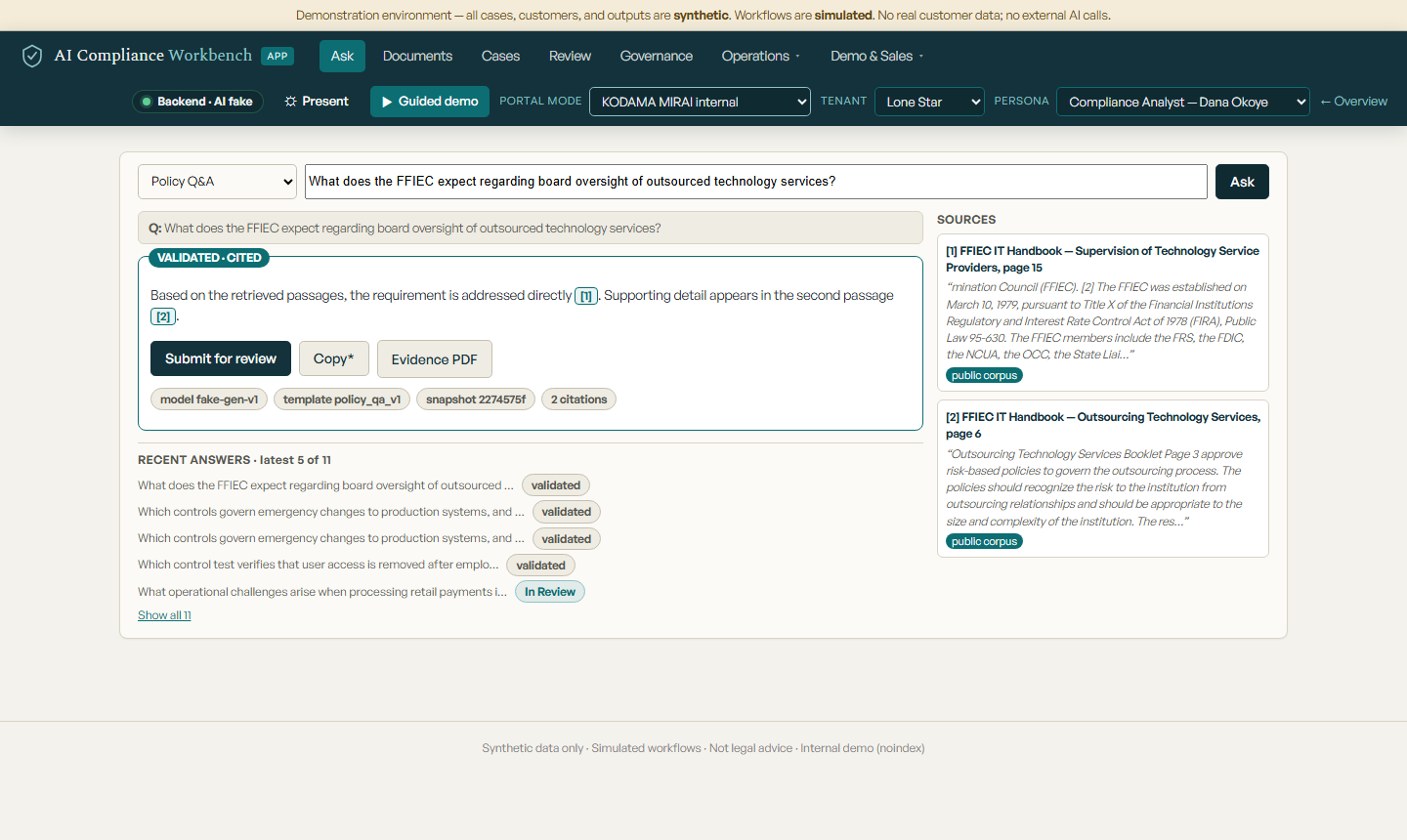Image resolution: width=1407 pixels, height=840 pixels.
Task: Toggle Present mode sun icon
Action: click(290, 102)
